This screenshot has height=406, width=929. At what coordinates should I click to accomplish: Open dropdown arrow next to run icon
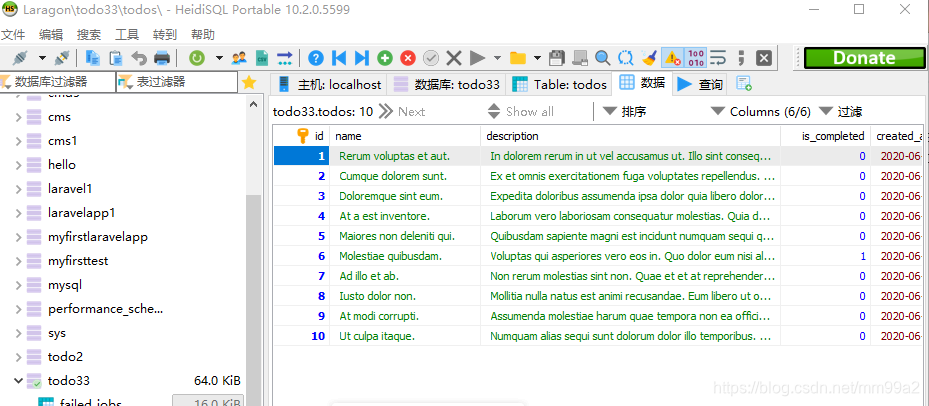point(497,57)
